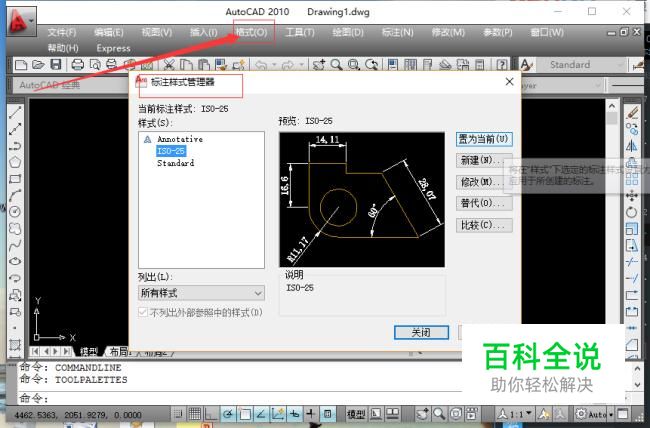The height and width of the screenshot is (428, 650).
Task: Select the Ellipse draw tool
Action: click(x=15, y=261)
